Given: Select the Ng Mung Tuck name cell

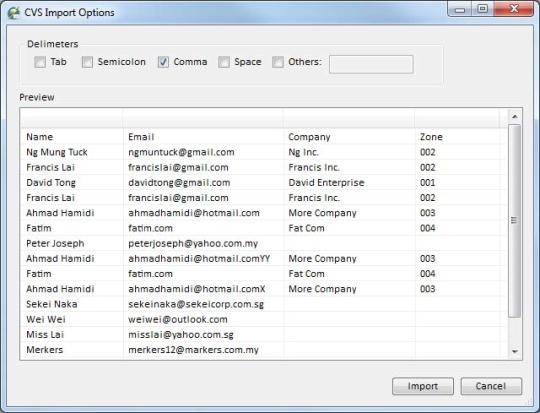Looking at the screenshot, I should click(x=72, y=152).
